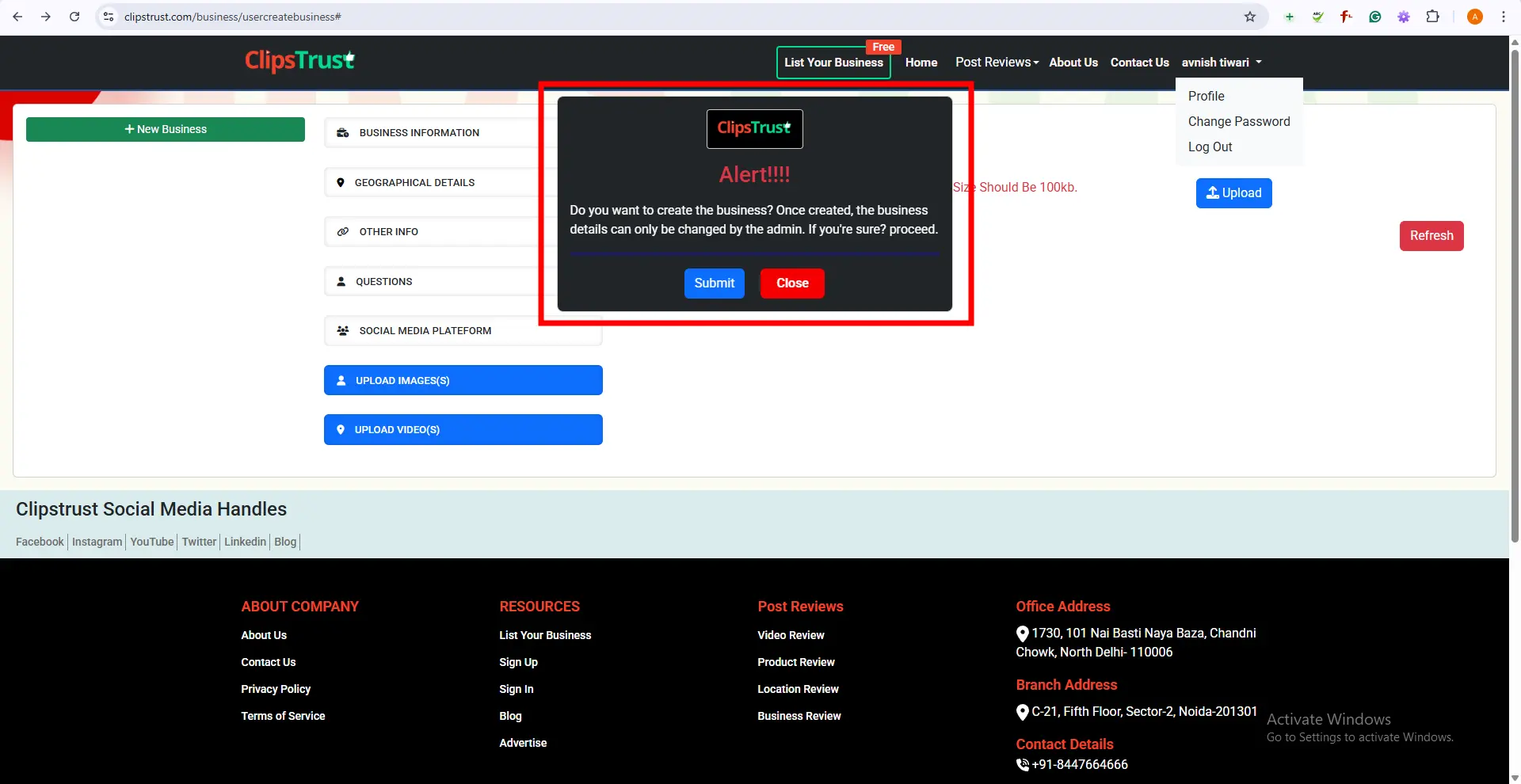The image size is (1521, 784).
Task: Open the YouTube social link
Action: (152, 542)
